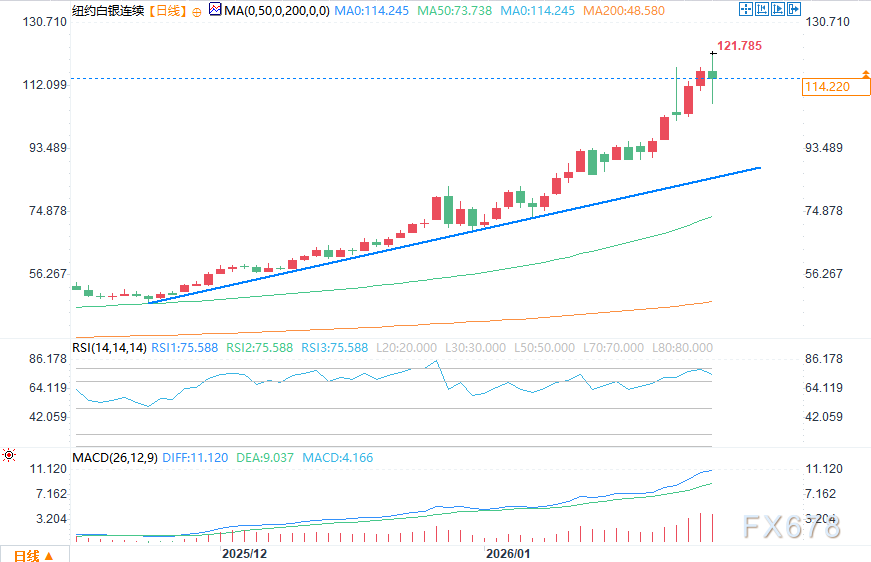Click the indicator image icon before MA label

214,10
